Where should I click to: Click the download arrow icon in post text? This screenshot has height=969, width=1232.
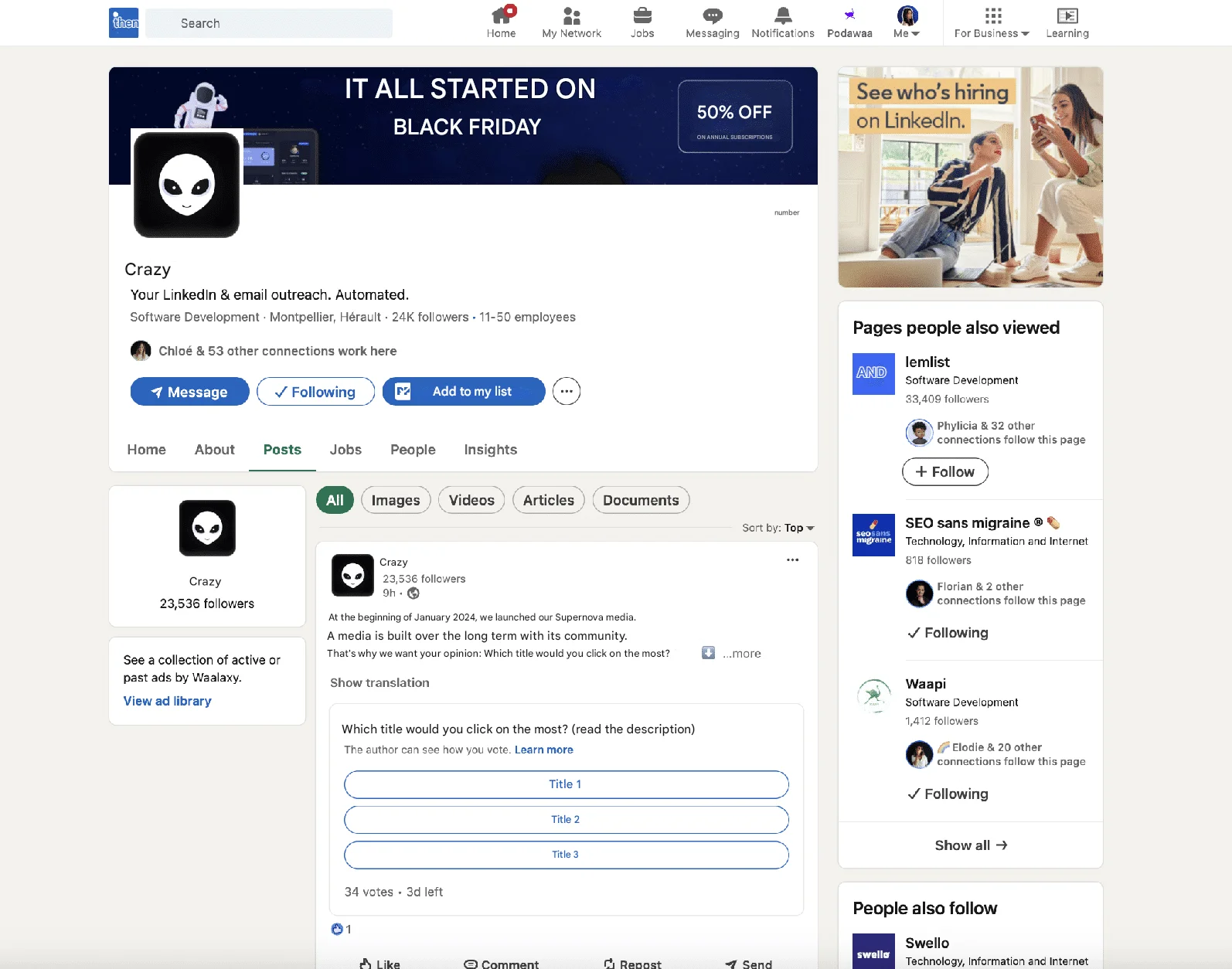pyautogui.click(x=708, y=653)
